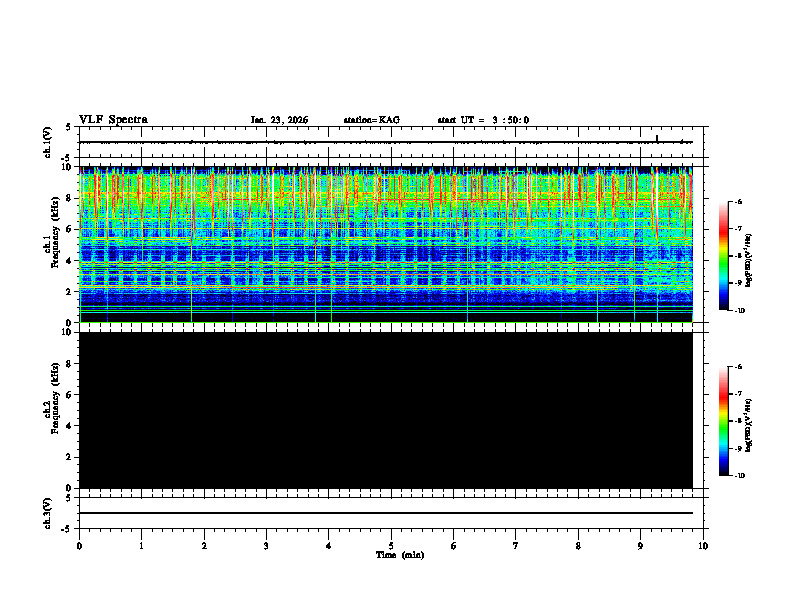Screen dimensions: 792x612
Task: Select the 'Time (min)' axis title
Action: (400, 555)
